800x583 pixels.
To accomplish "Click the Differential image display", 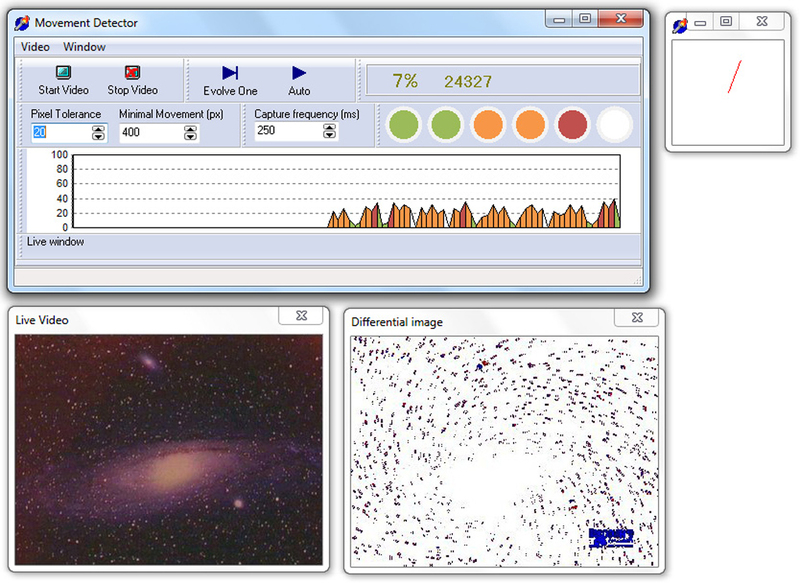I will coord(504,451).
